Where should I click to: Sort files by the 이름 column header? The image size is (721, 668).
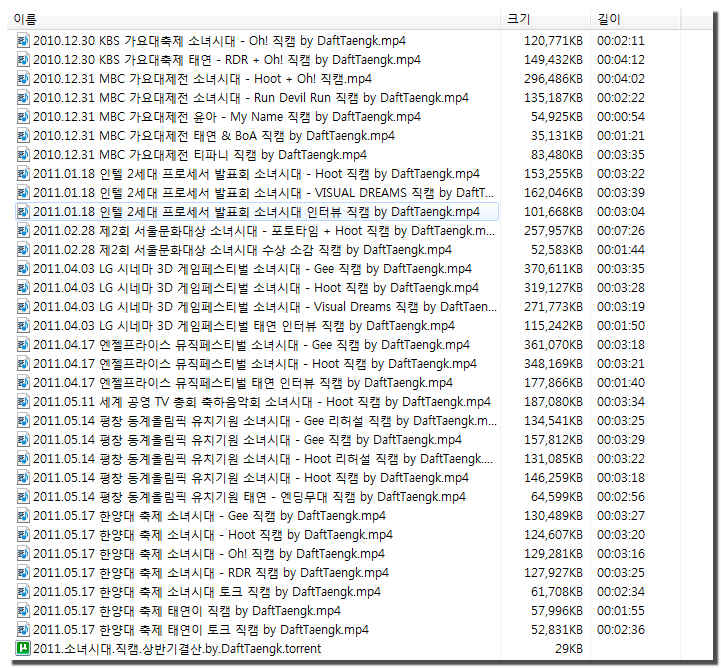tap(25, 19)
